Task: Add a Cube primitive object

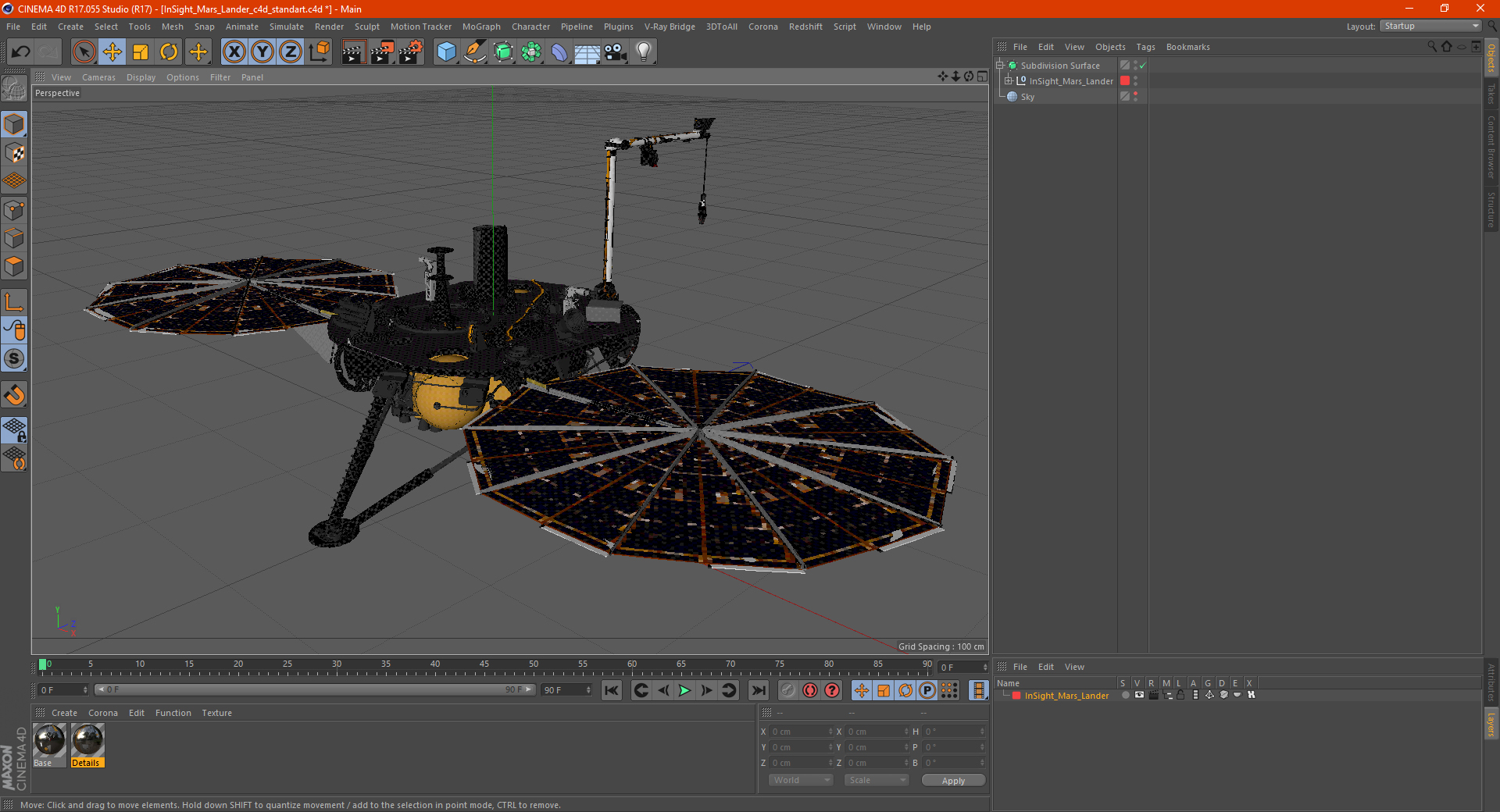Action: coord(446,52)
